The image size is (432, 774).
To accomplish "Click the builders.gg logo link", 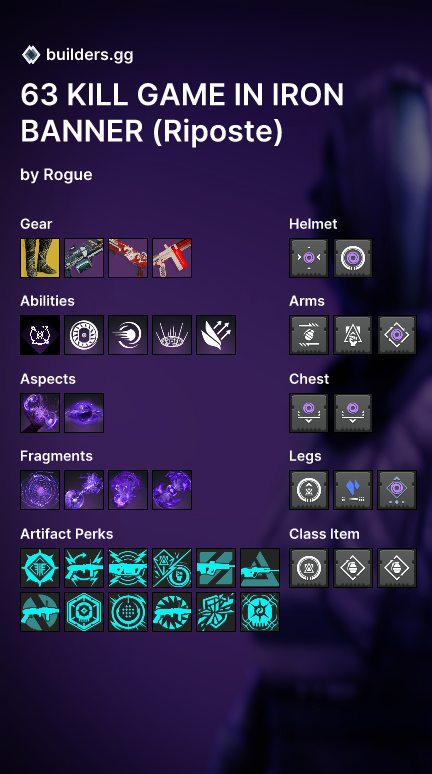I will [x=77, y=55].
